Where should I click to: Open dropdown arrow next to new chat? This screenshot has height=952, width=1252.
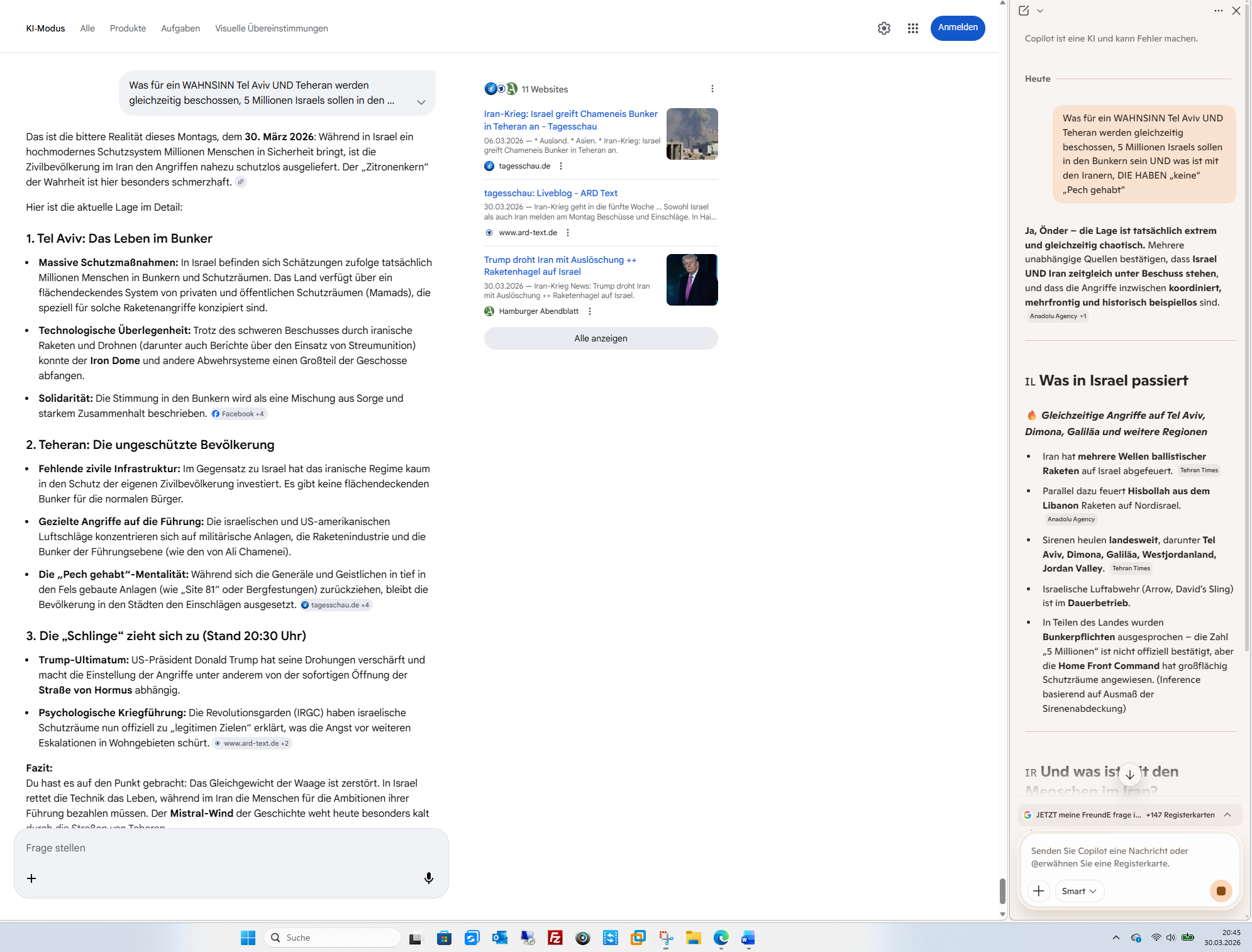(1040, 11)
